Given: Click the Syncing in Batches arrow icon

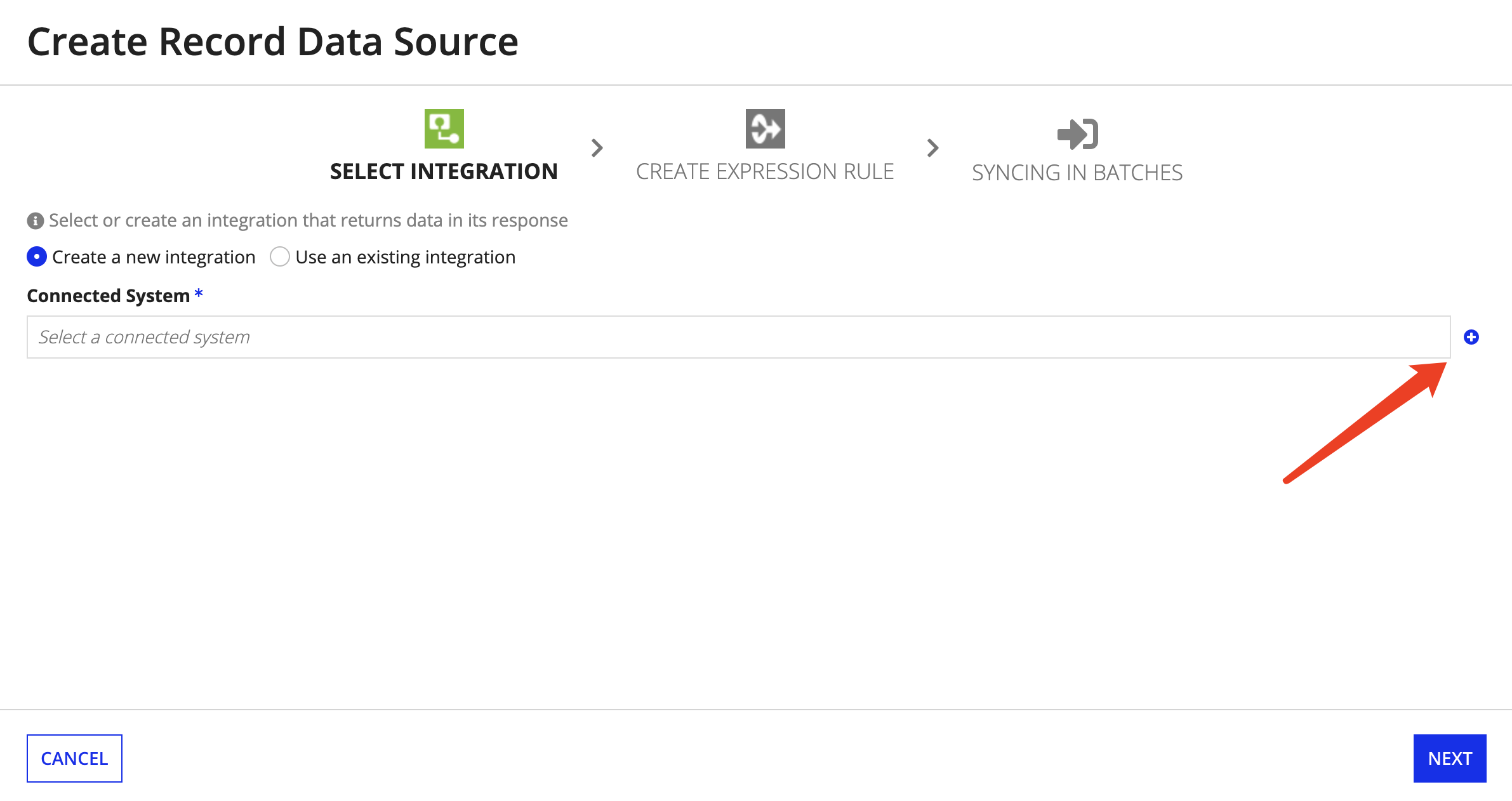Looking at the screenshot, I should (1077, 134).
